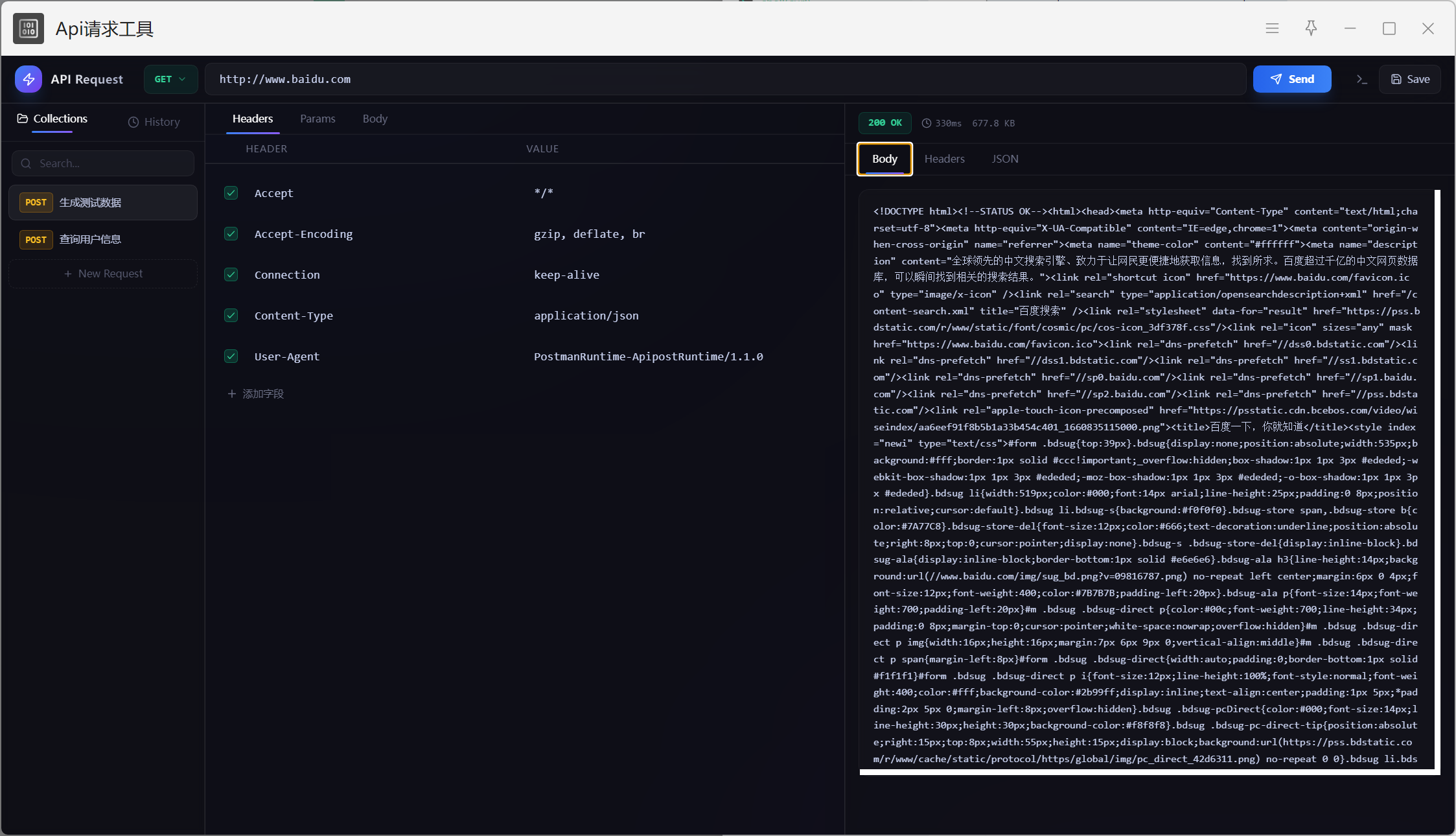Screen dimensions: 1456x836
Task: Toggle the Content-Type header checkbox
Action: 231,316
